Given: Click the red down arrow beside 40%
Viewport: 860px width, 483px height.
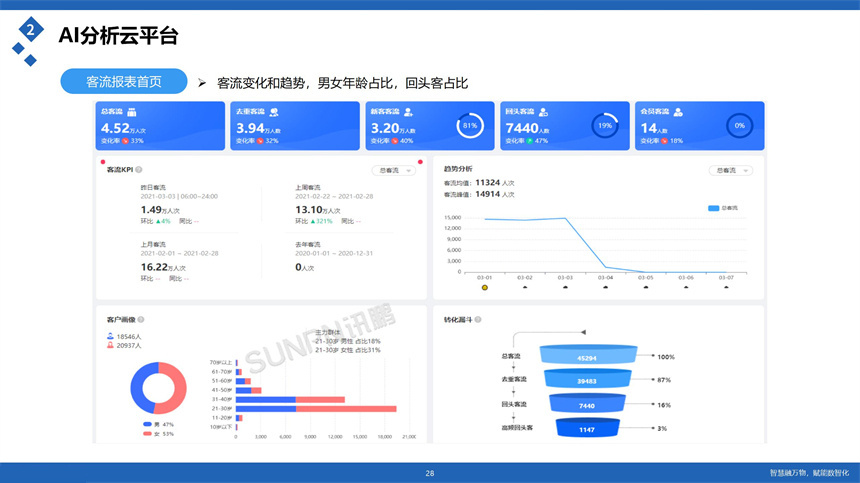Looking at the screenshot, I should point(394,141).
